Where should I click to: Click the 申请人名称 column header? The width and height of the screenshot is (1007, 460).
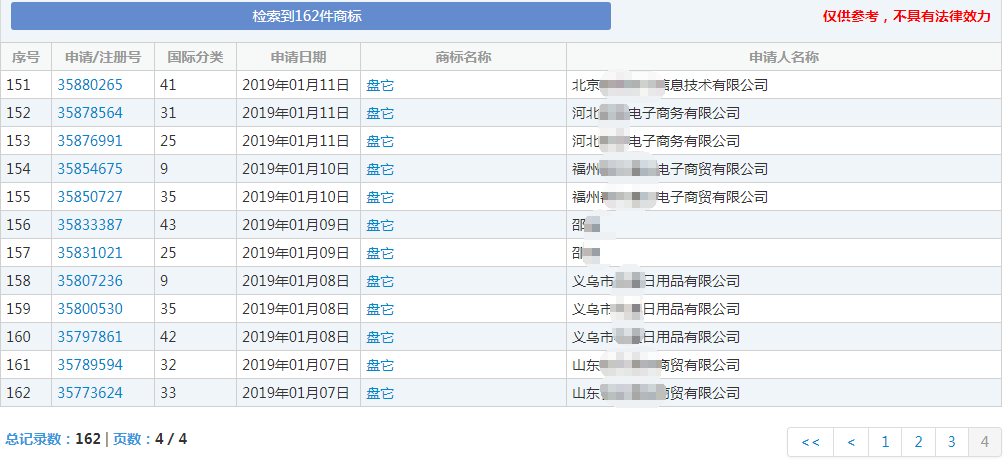(x=784, y=57)
